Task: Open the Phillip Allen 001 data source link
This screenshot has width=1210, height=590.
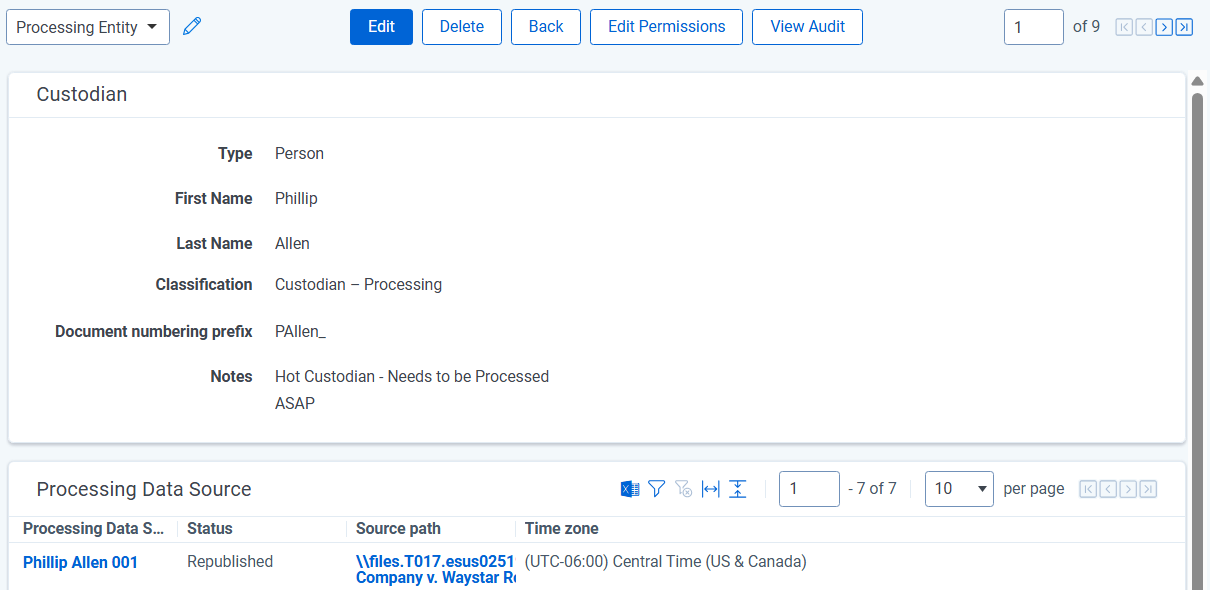Action: point(80,563)
